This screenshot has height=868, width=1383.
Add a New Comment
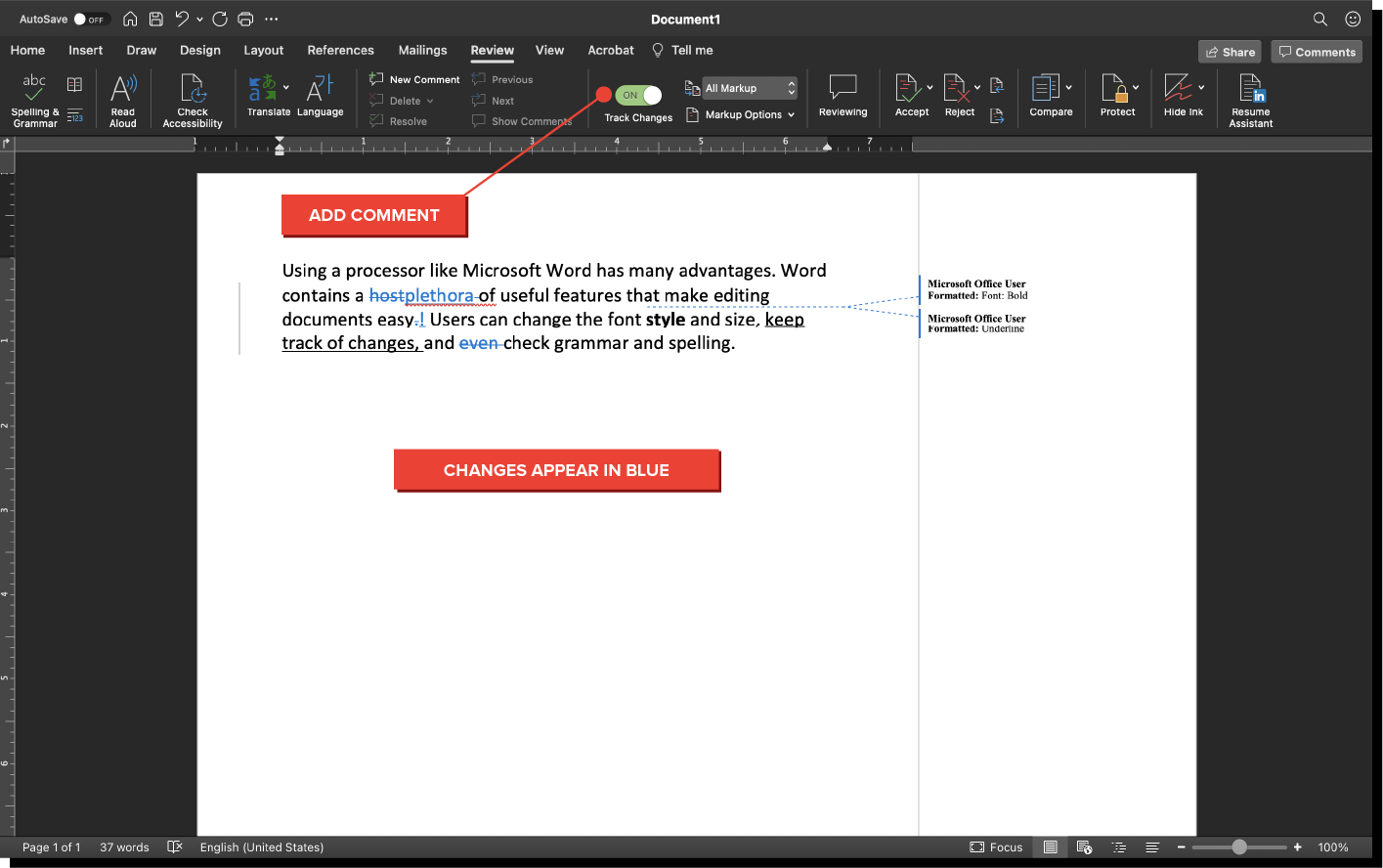[x=414, y=79]
